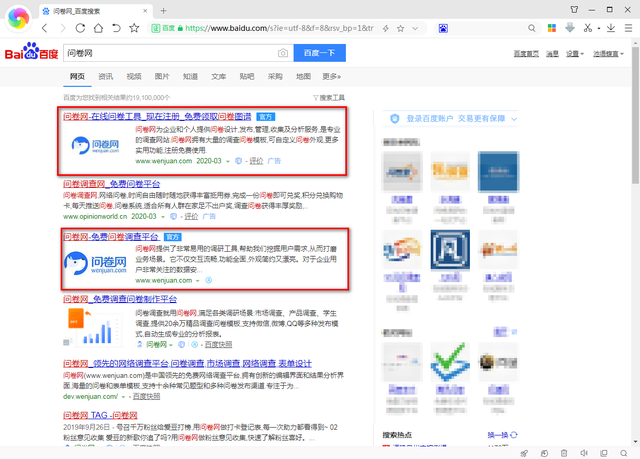Expand dropdown after www.opinionworld.cn 2020-03
This screenshot has width=640, height=459.
pyautogui.click(x=163, y=217)
